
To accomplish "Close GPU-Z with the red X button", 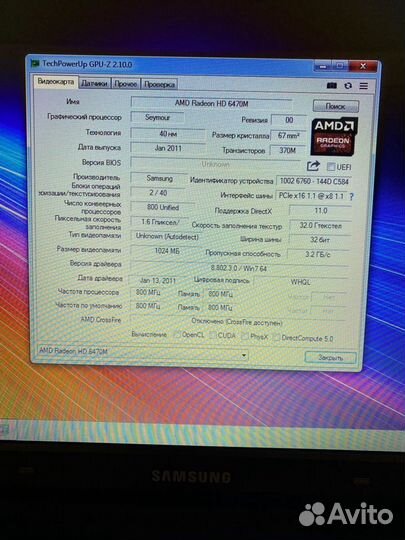I will pos(363,66).
